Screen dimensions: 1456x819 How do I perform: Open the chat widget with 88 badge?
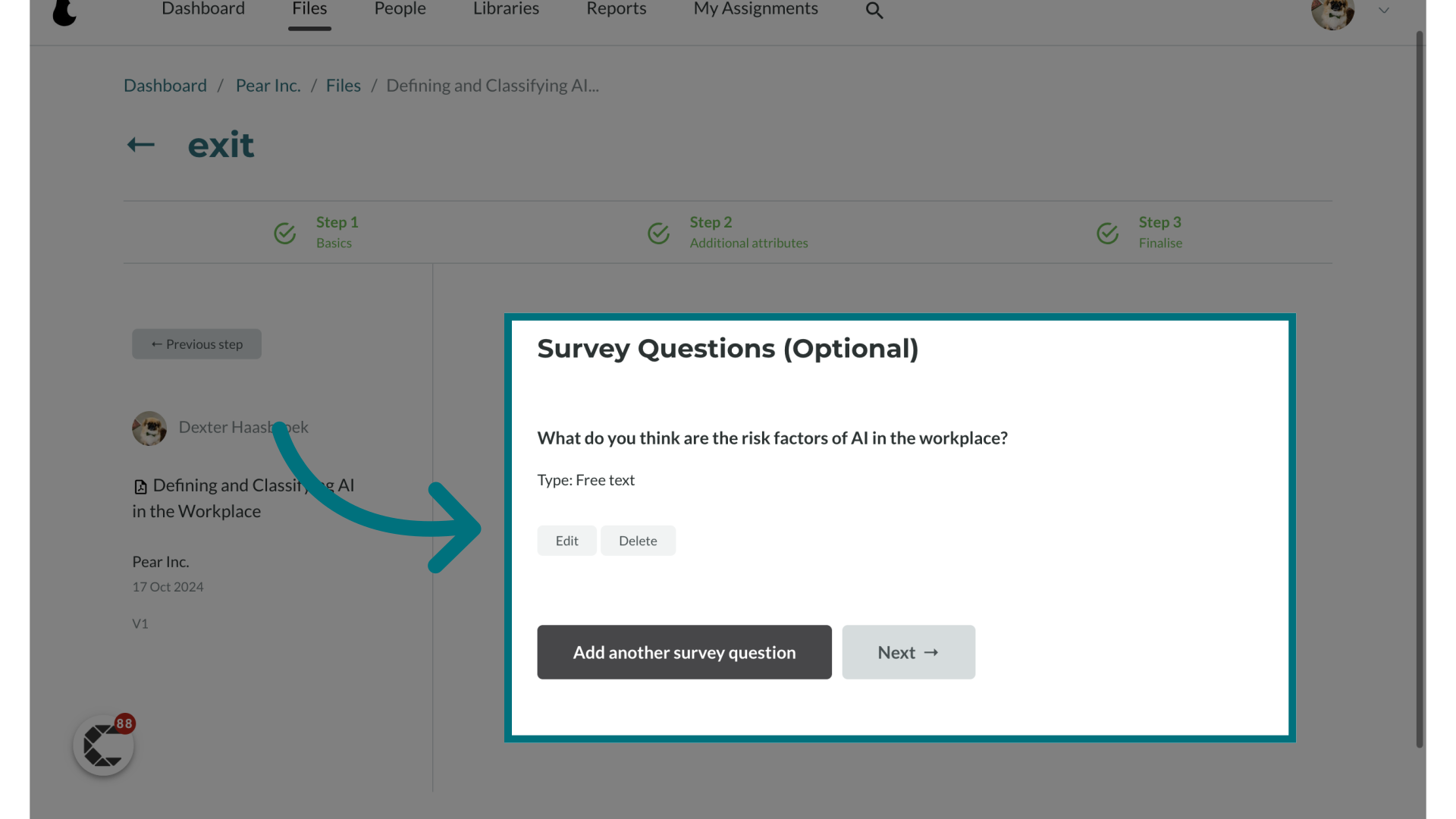coord(104,745)
